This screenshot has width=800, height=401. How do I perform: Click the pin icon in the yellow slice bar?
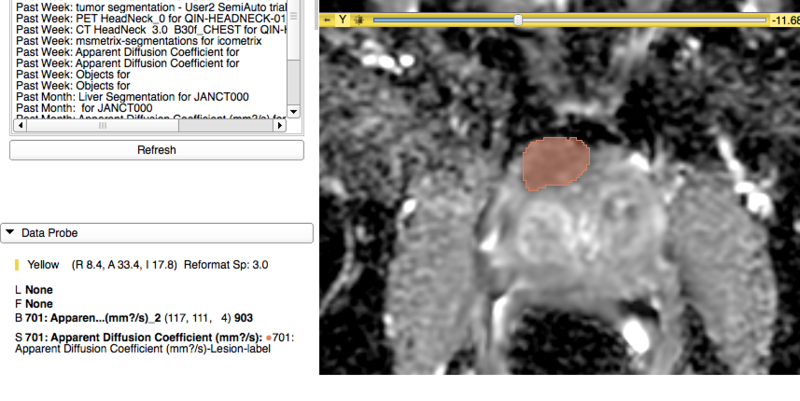(x=327, y=19)
